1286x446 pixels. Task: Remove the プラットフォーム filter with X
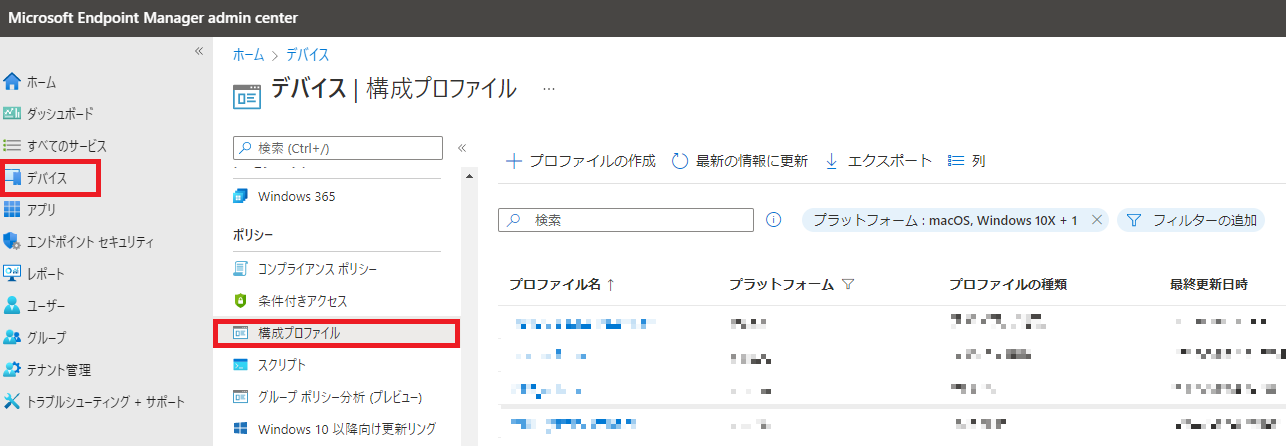pyautogui.click(x=1097, y=220)
